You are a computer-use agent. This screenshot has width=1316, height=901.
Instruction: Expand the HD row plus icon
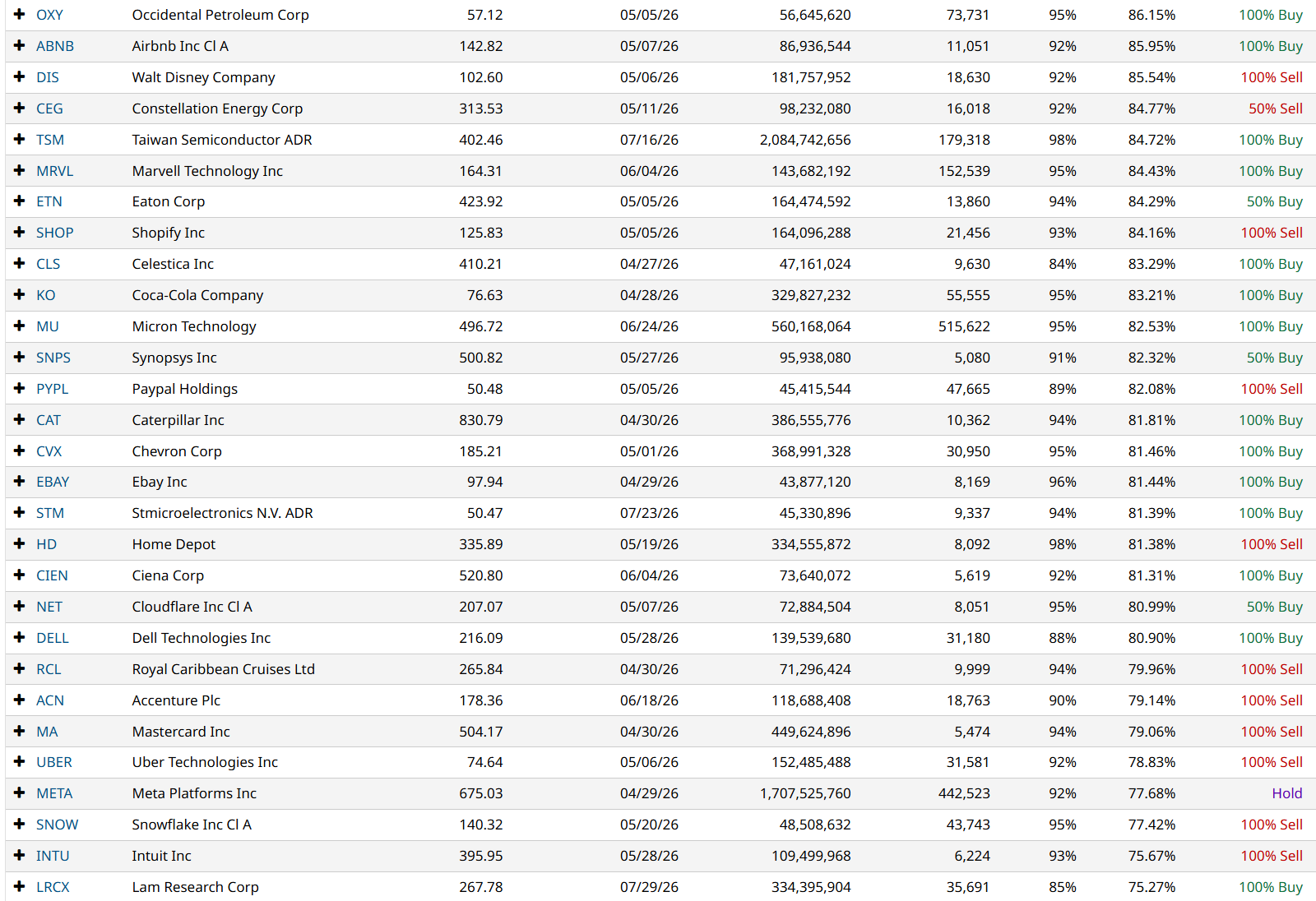(20, 544)
